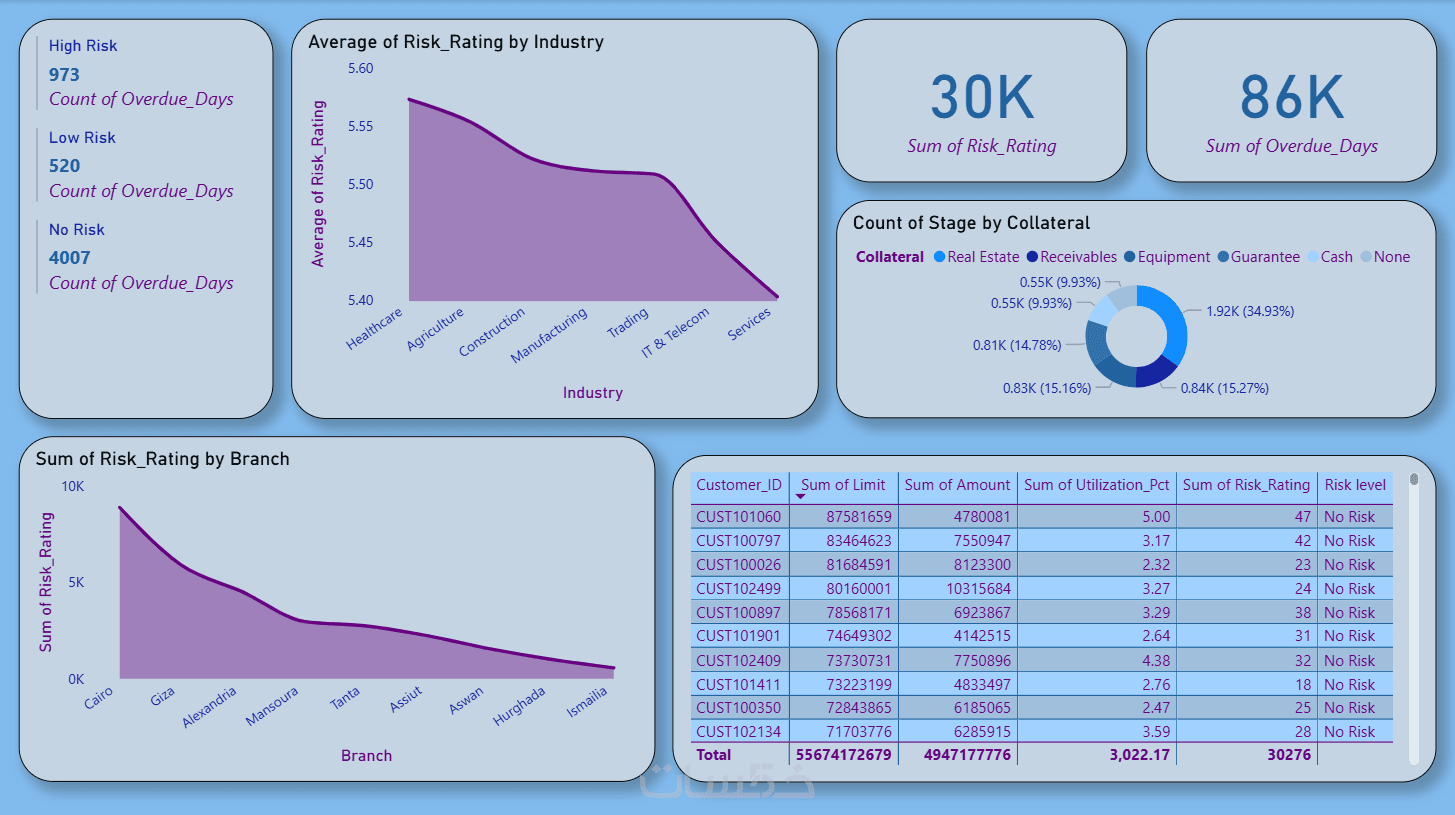Screen dimensions: 1455x815
Task: Click the table vertical scrollbar thumb
Action: 1414,479
